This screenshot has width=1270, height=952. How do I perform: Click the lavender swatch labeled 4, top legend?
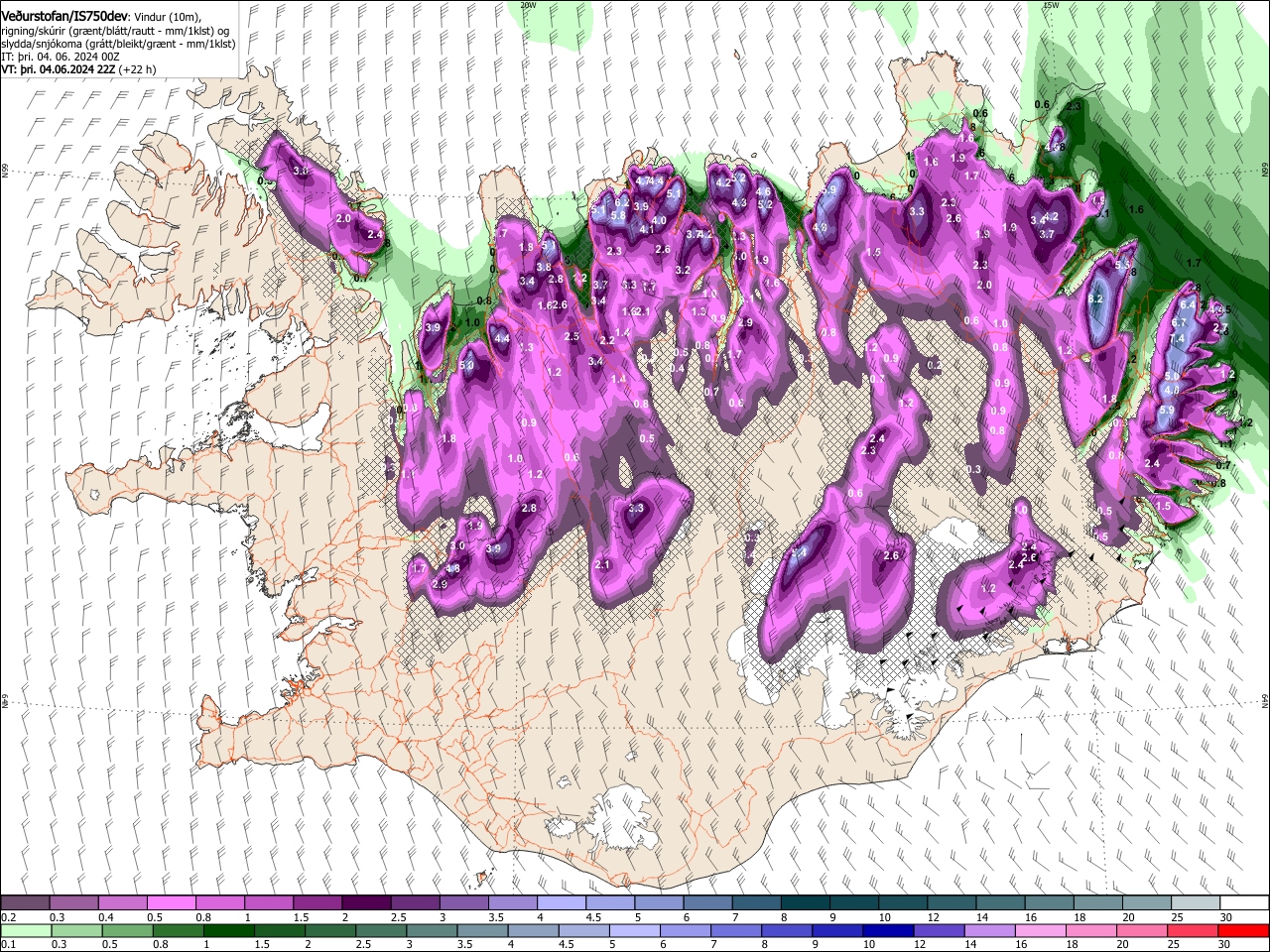[x=561, y=902]
